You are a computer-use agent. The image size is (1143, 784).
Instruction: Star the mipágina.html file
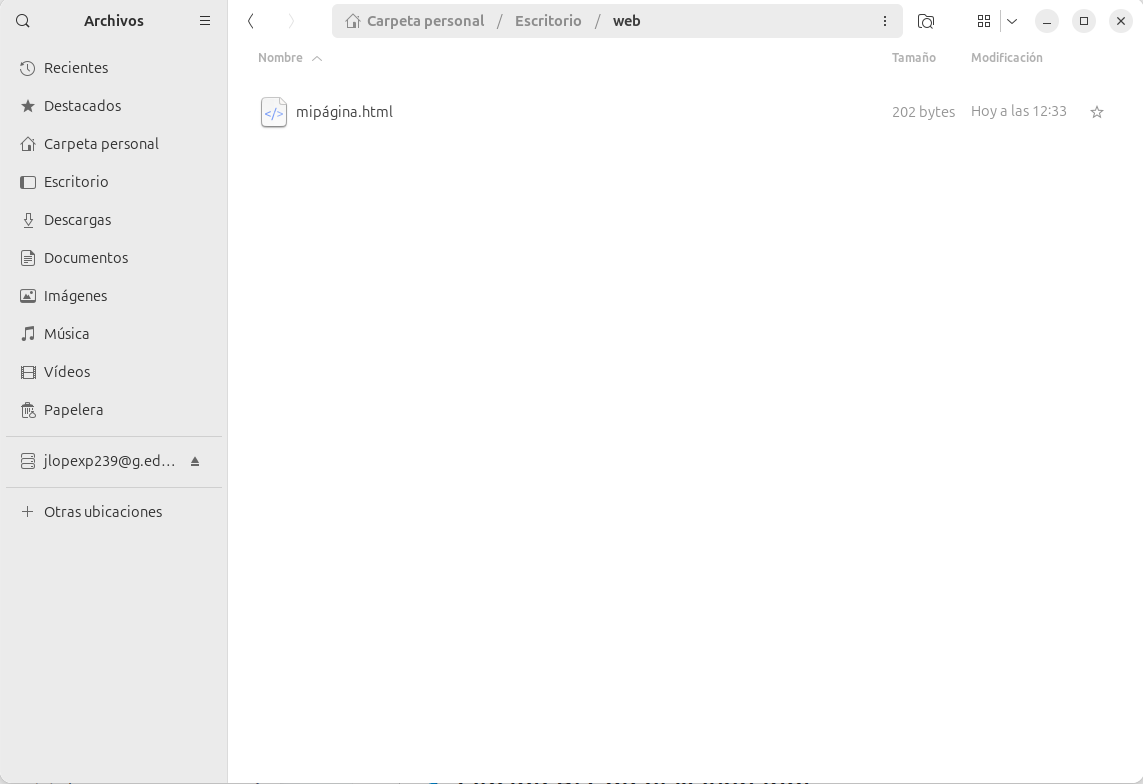tap(1097, 112)
